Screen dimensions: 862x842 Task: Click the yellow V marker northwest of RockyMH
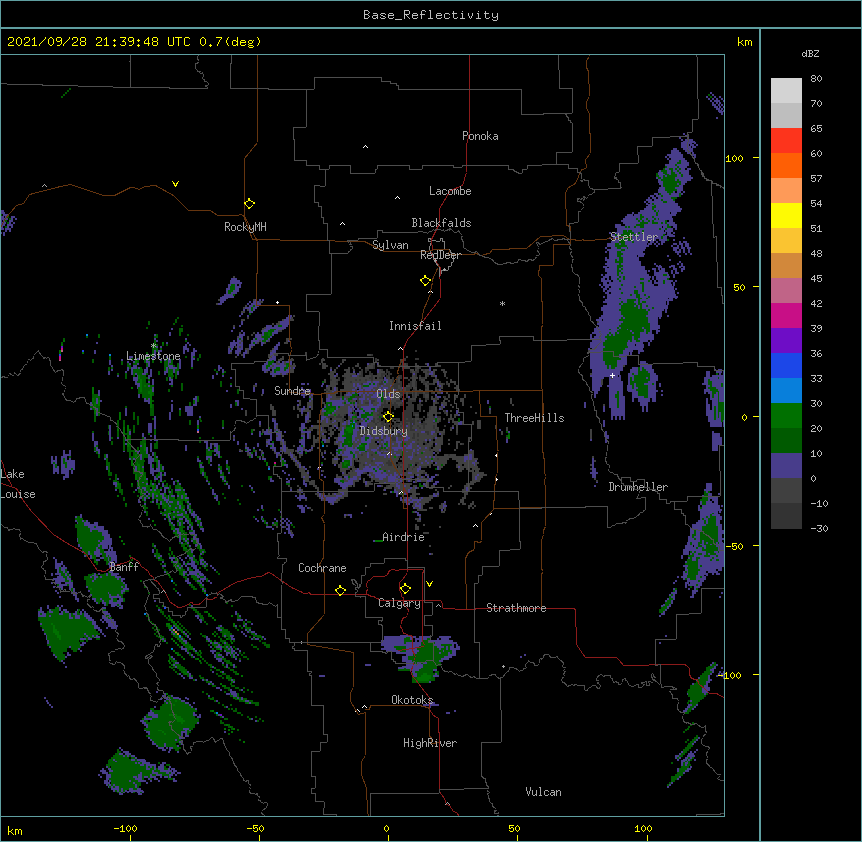coord(175,184)
